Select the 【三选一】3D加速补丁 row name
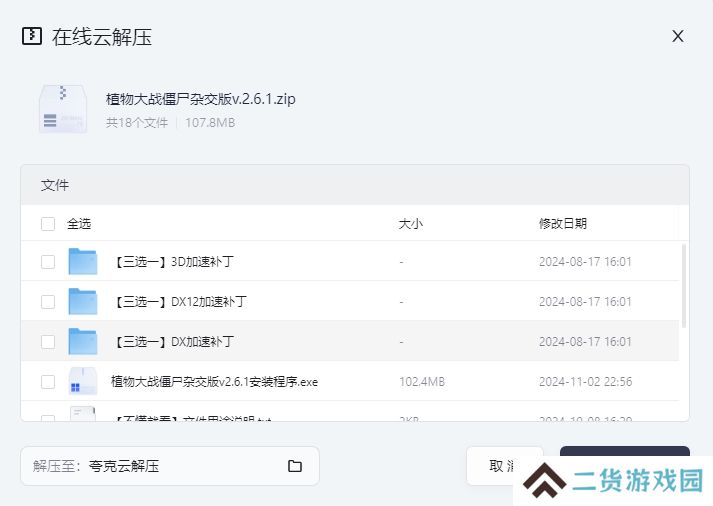Image resolution: width=713 pixels, height=506 pixels. click(x=173, y=262)
